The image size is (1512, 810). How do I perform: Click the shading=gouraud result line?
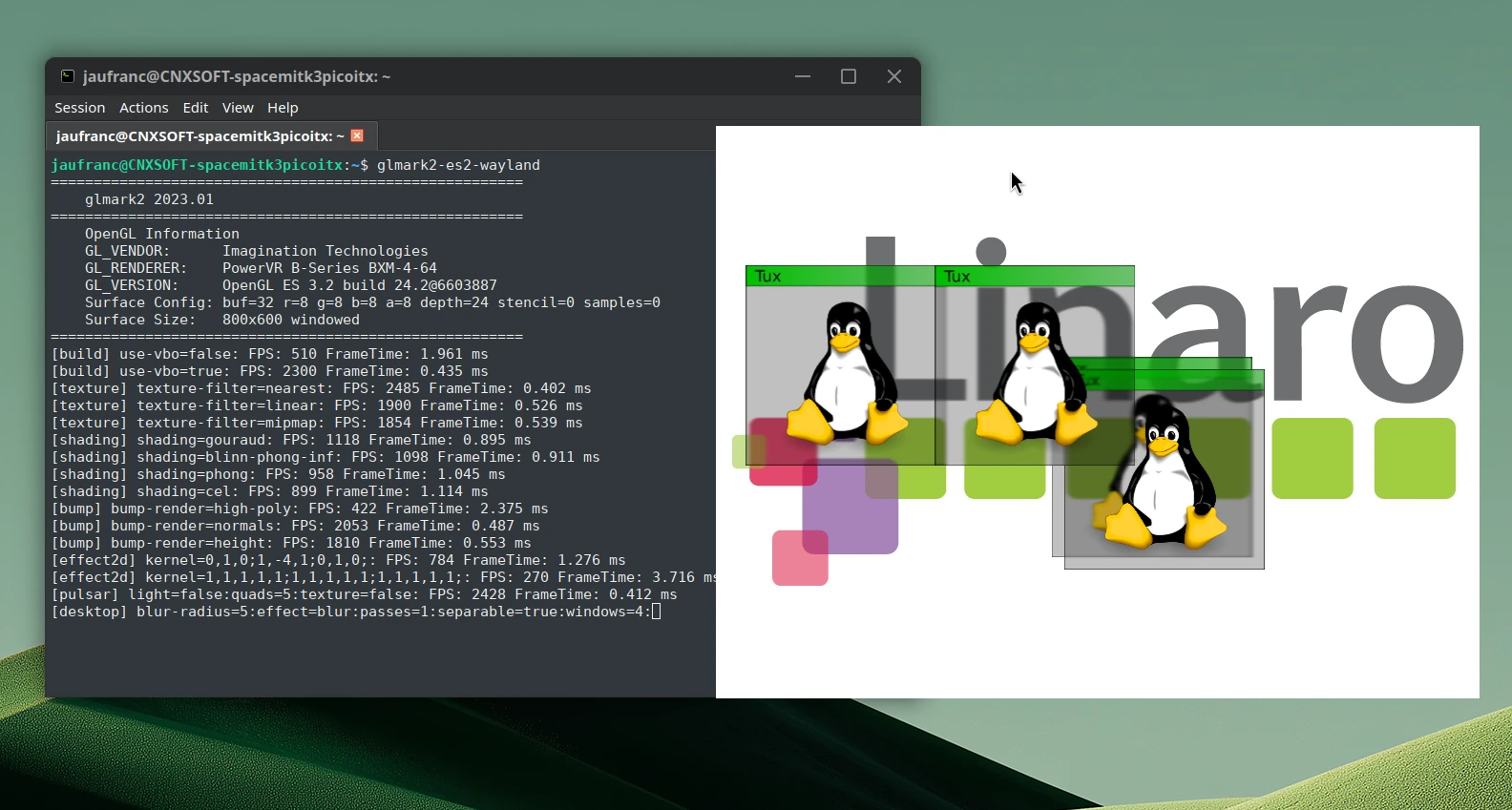(291, 440)
